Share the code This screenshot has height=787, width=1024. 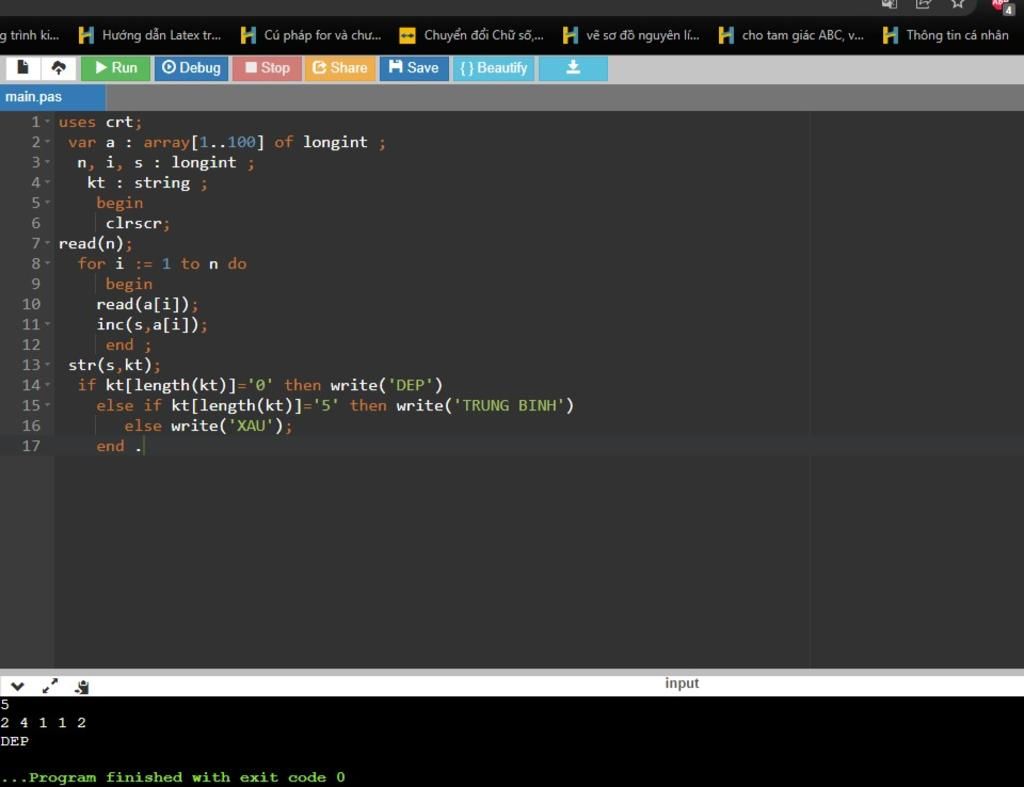(x=340, y=68)
